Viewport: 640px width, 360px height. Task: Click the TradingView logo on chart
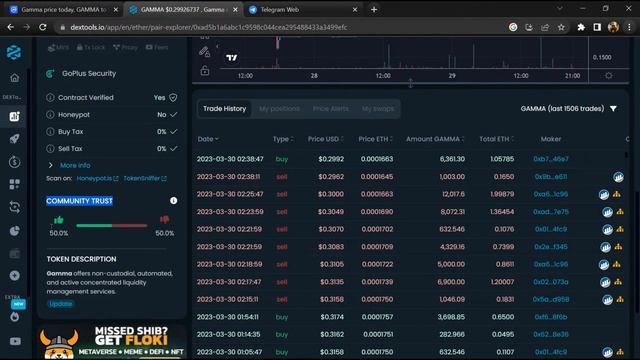click(x=232, y=58)
